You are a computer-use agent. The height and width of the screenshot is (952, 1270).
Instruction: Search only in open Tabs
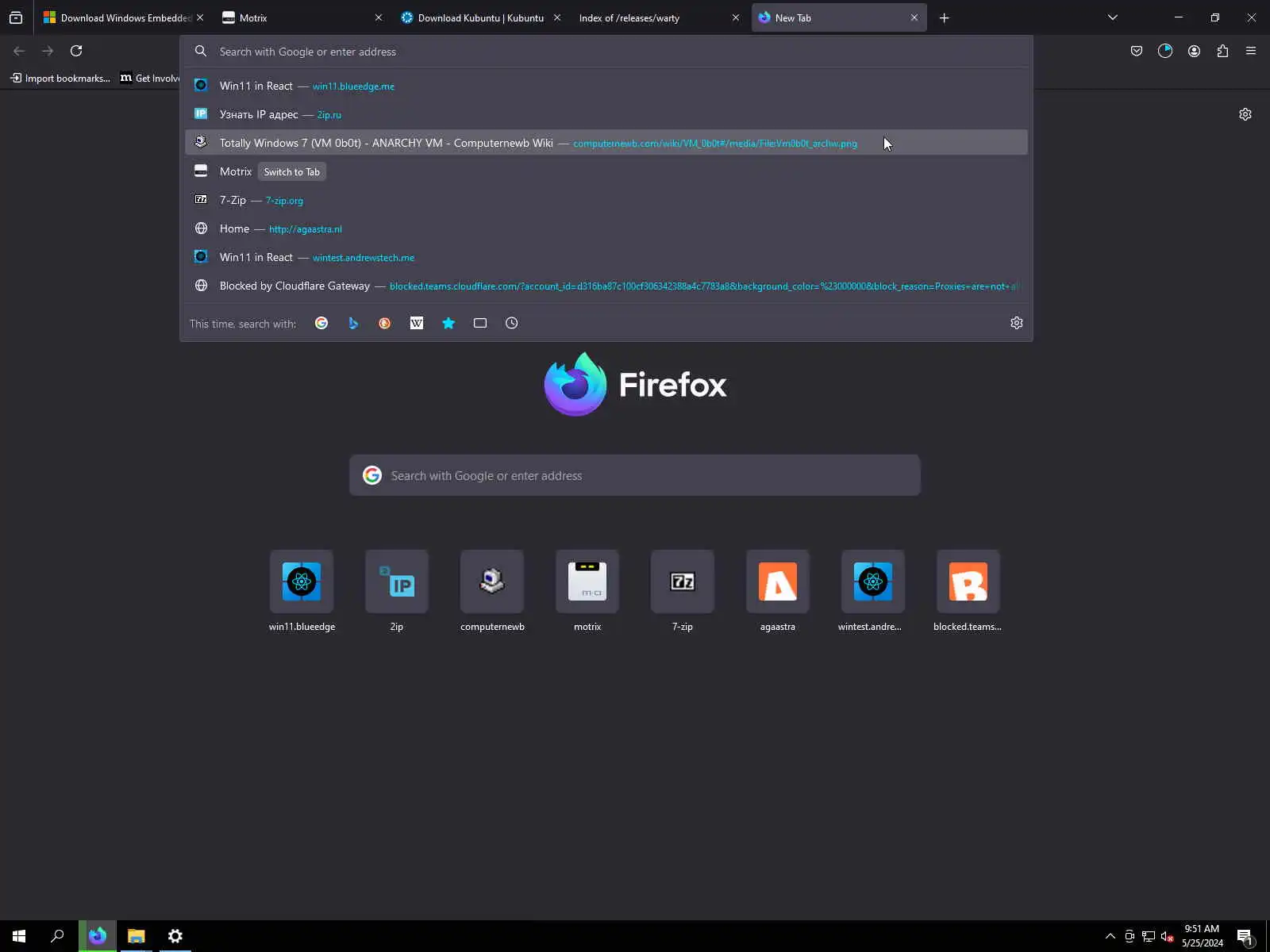coord(480,323)
